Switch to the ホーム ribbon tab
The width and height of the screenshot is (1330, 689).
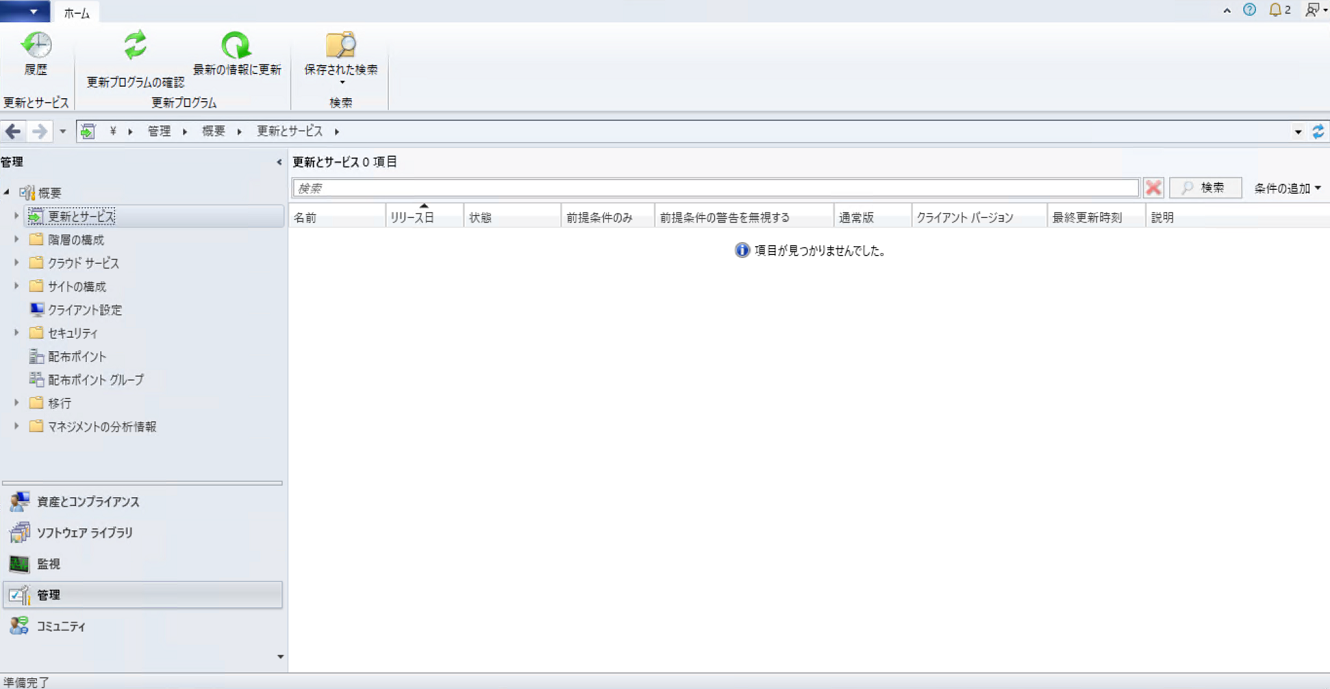[76, 13]
